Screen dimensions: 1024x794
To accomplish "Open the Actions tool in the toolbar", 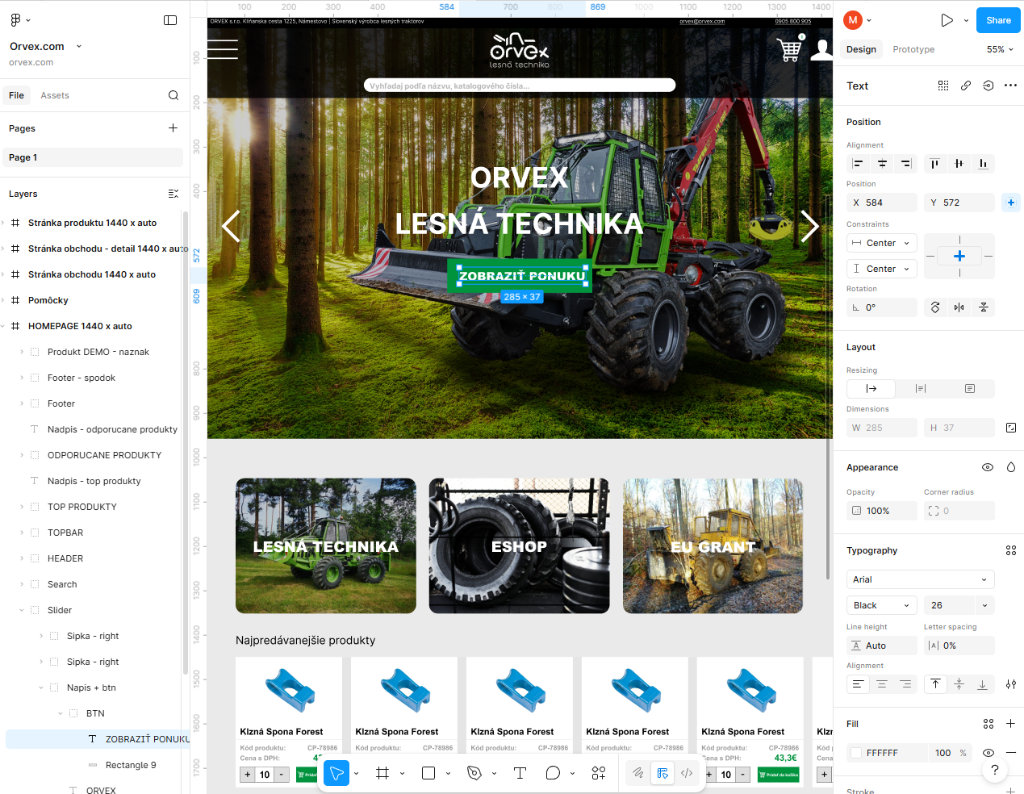I will pyautogui.click(x=598, y=773).
